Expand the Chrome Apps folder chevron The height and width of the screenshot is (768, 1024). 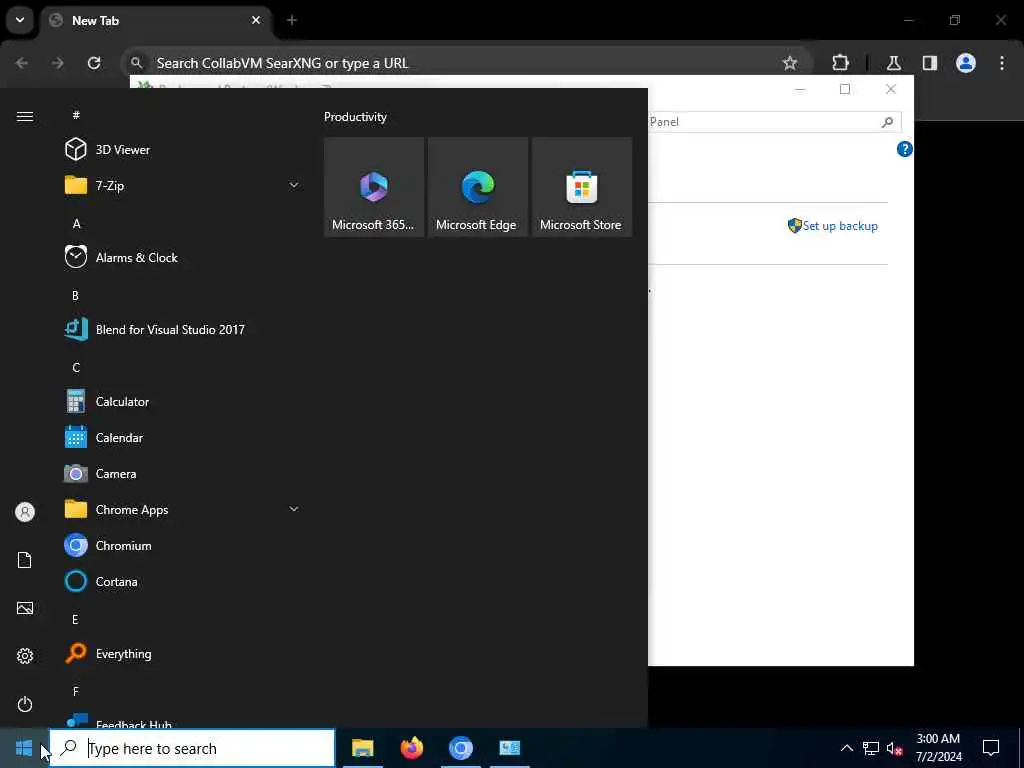coord(294,509)
